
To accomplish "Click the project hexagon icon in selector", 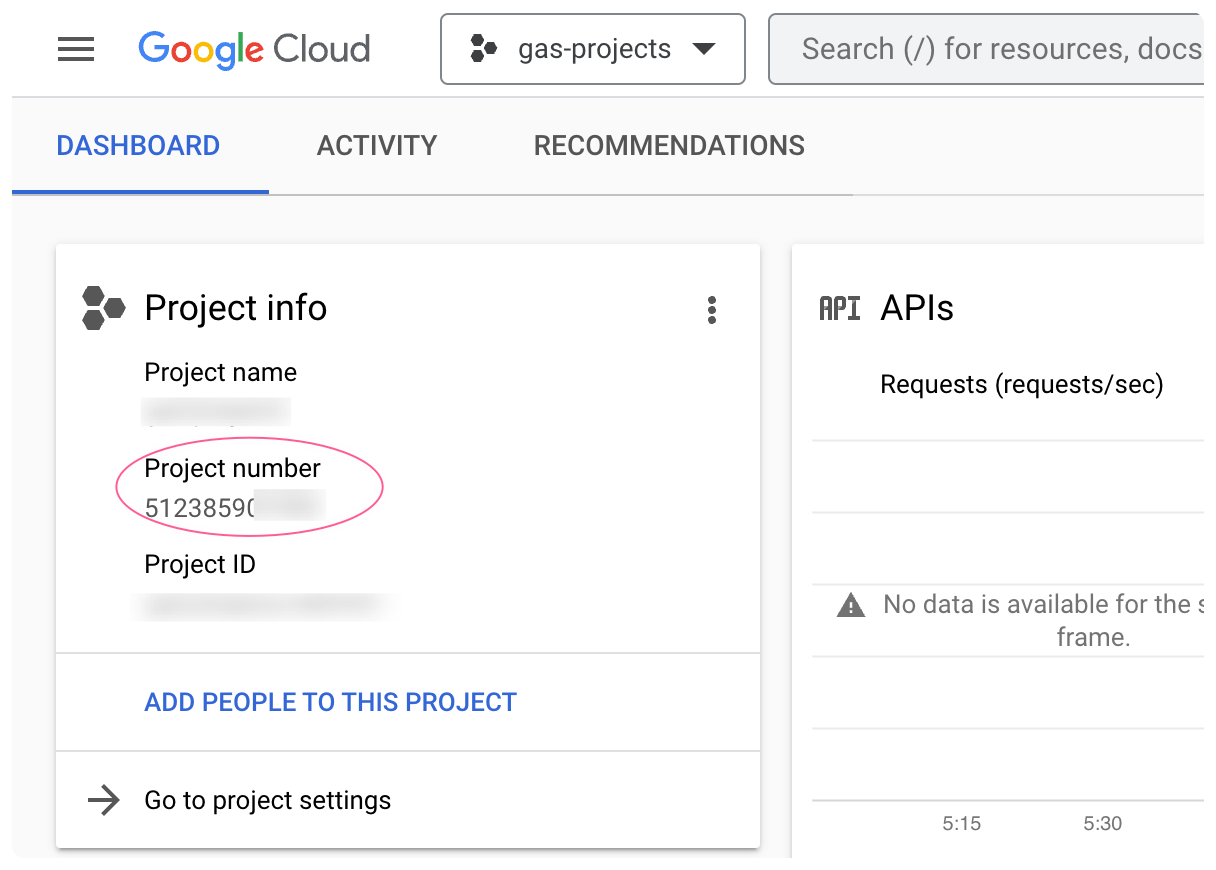I will (x=484, y=49).
